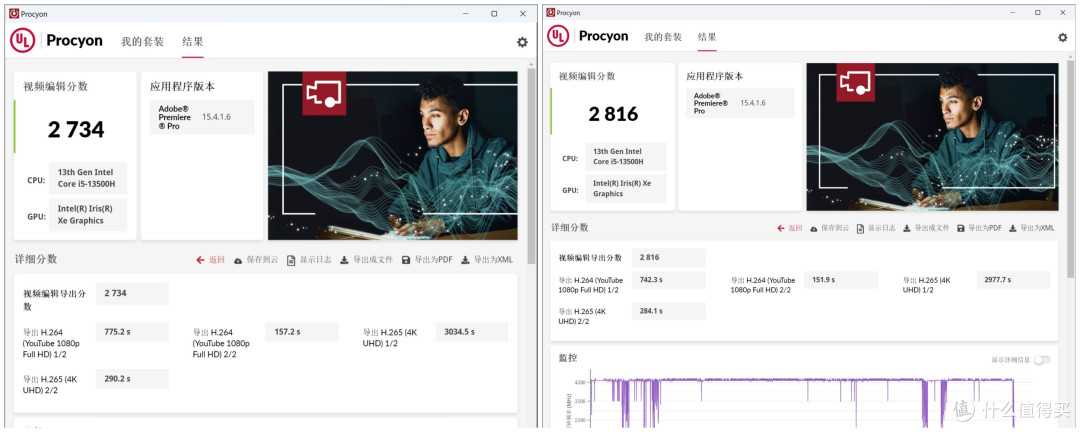This screenshot has height=432, width=1080.
Task: Click vertical scrollbar in left window
Action: pyautogui.click(x=531, y=166)
